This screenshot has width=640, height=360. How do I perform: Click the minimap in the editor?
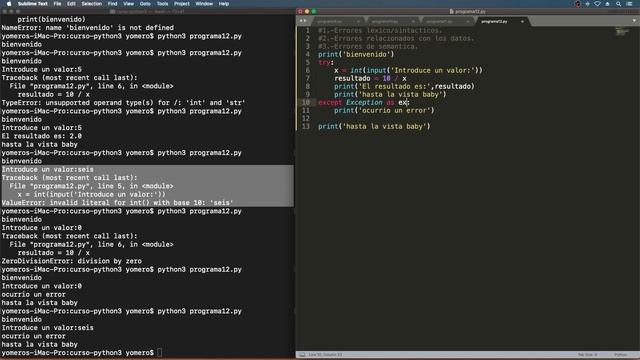pos(622,31)
